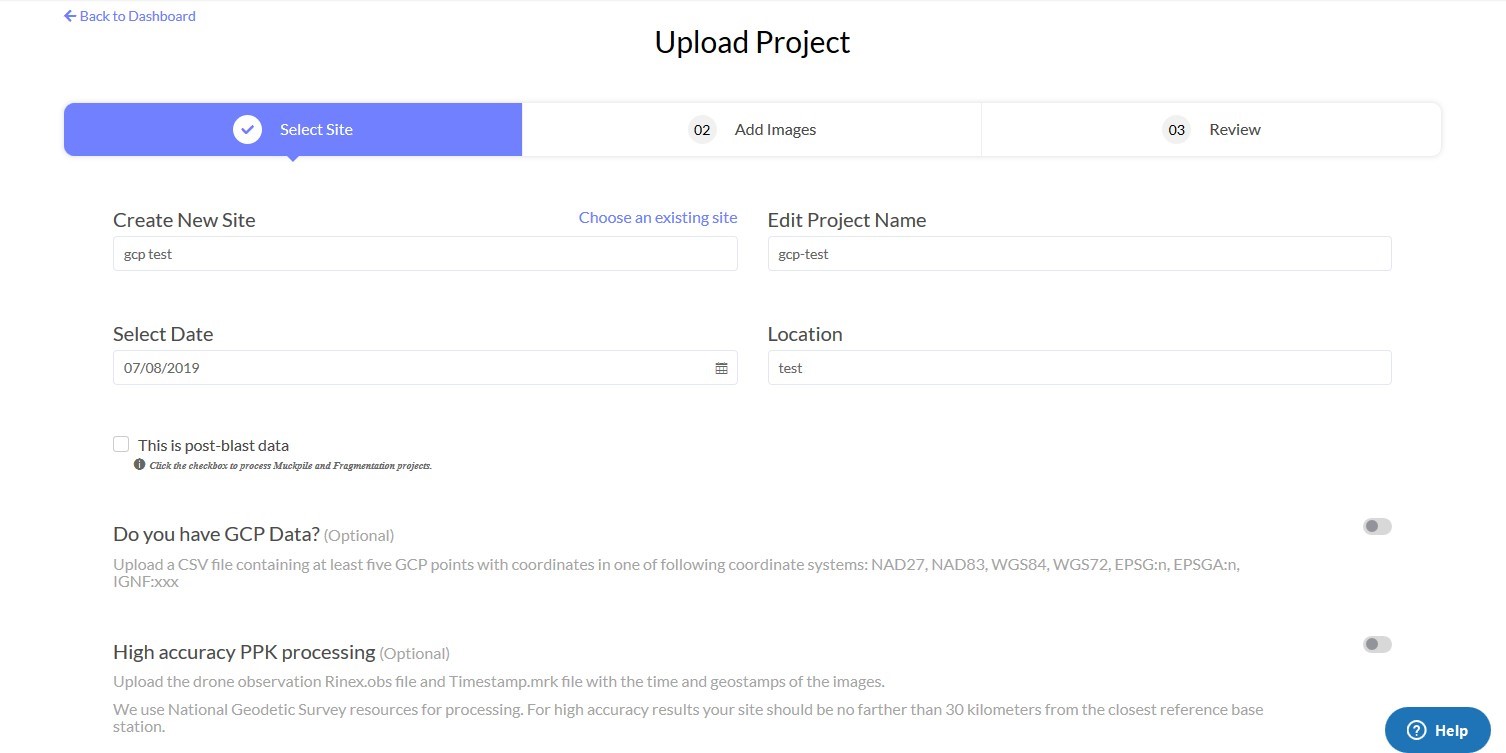Switch to the Add Images step tab
Viewport: 1506px width, 753px height.
point(752,130)
